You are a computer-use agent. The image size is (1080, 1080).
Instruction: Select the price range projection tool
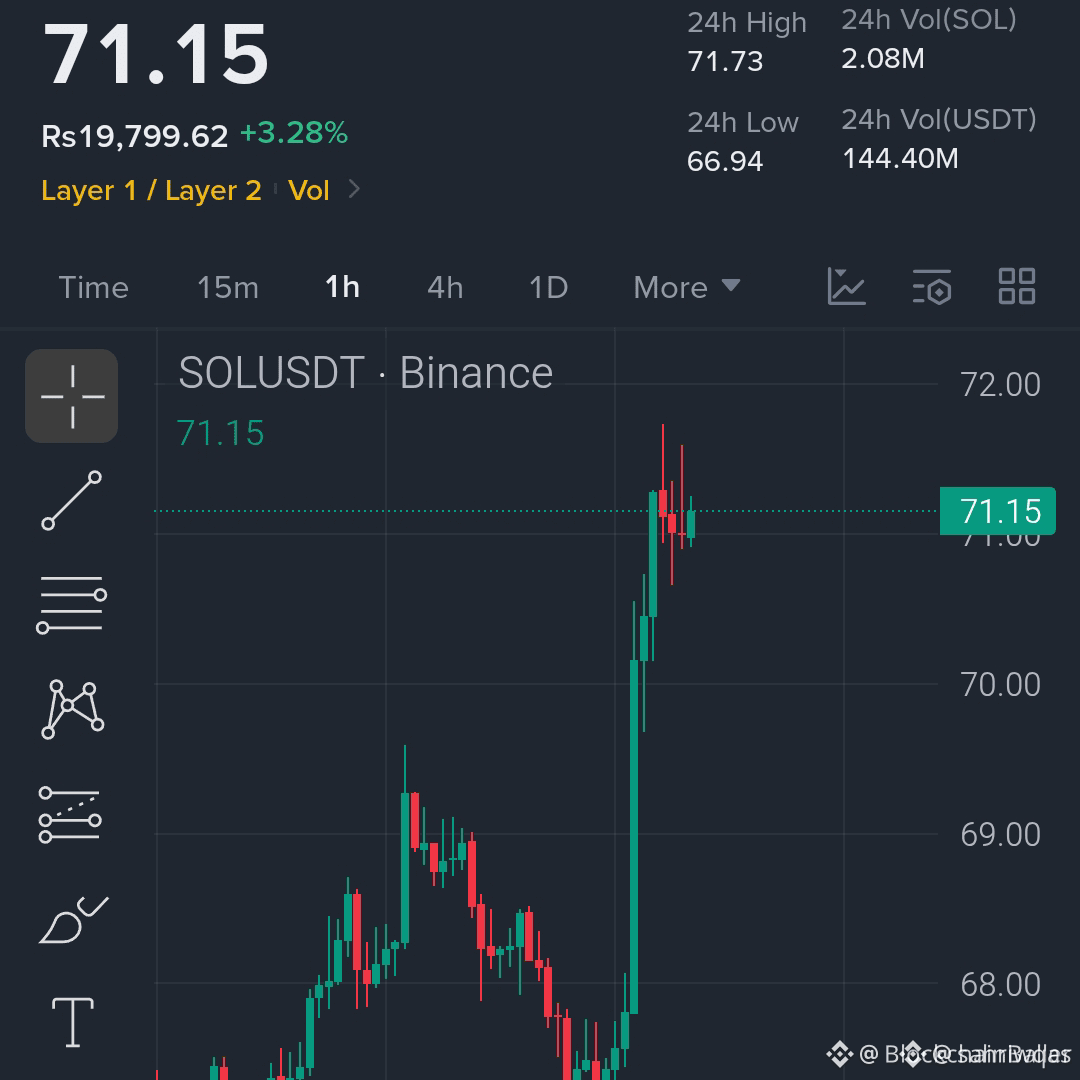[x=70, y=815]
